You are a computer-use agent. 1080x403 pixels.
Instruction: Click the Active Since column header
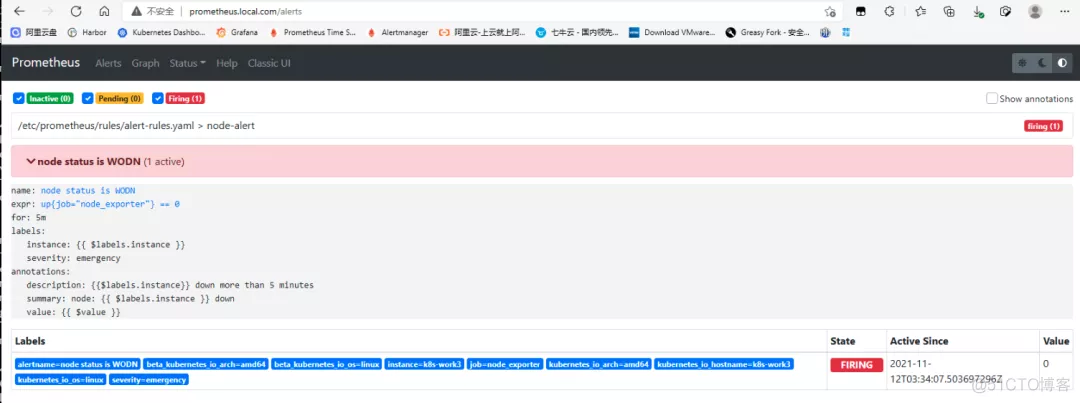coord(919,341)
